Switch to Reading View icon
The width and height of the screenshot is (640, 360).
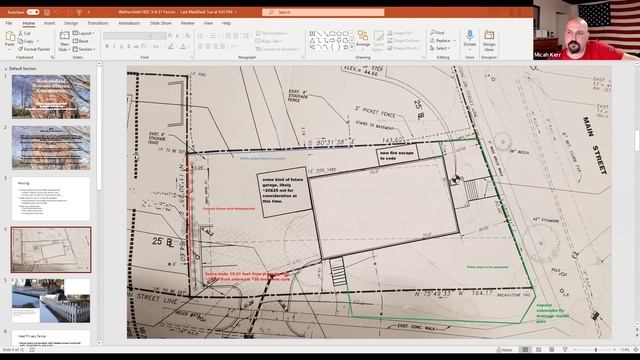click(x=552, y=350)
